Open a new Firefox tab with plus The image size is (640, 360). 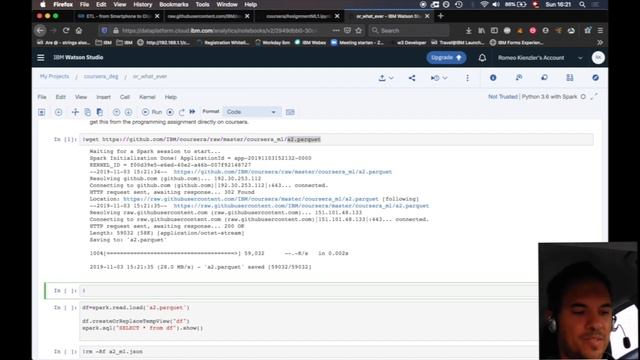[440, 16]
